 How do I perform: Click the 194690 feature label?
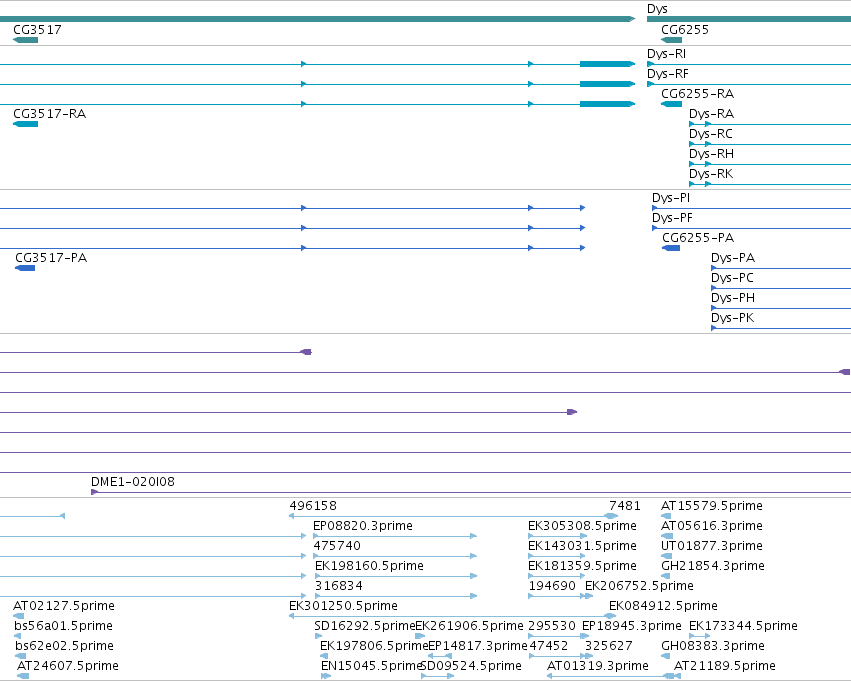[552, 586]
